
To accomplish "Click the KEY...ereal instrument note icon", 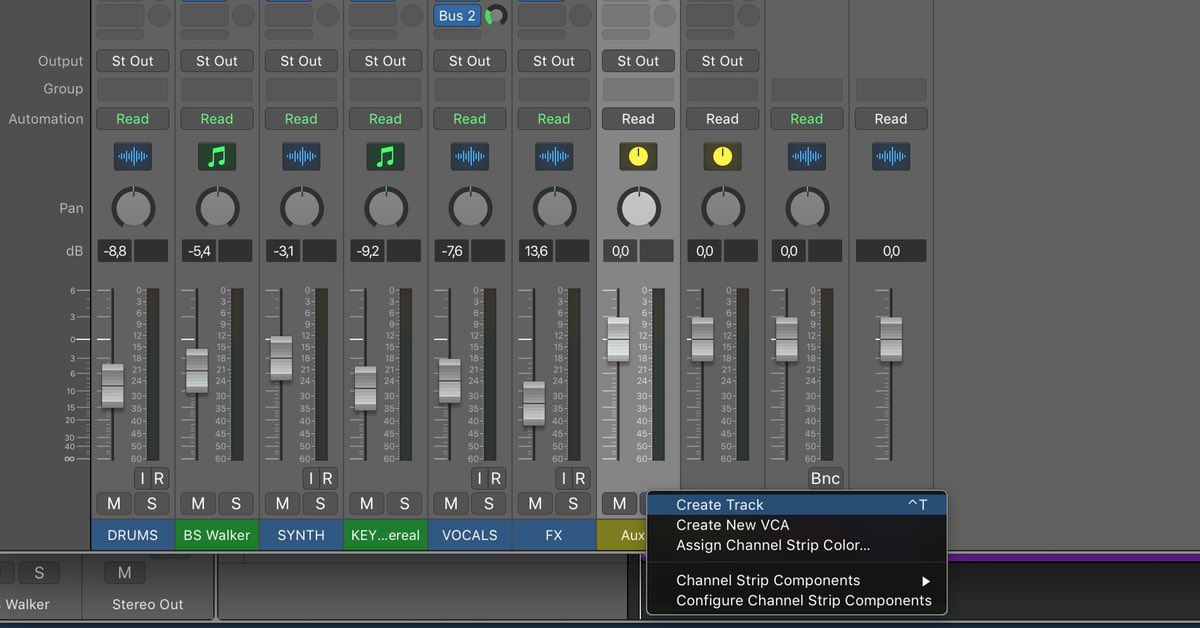I will tap(385, 156).
